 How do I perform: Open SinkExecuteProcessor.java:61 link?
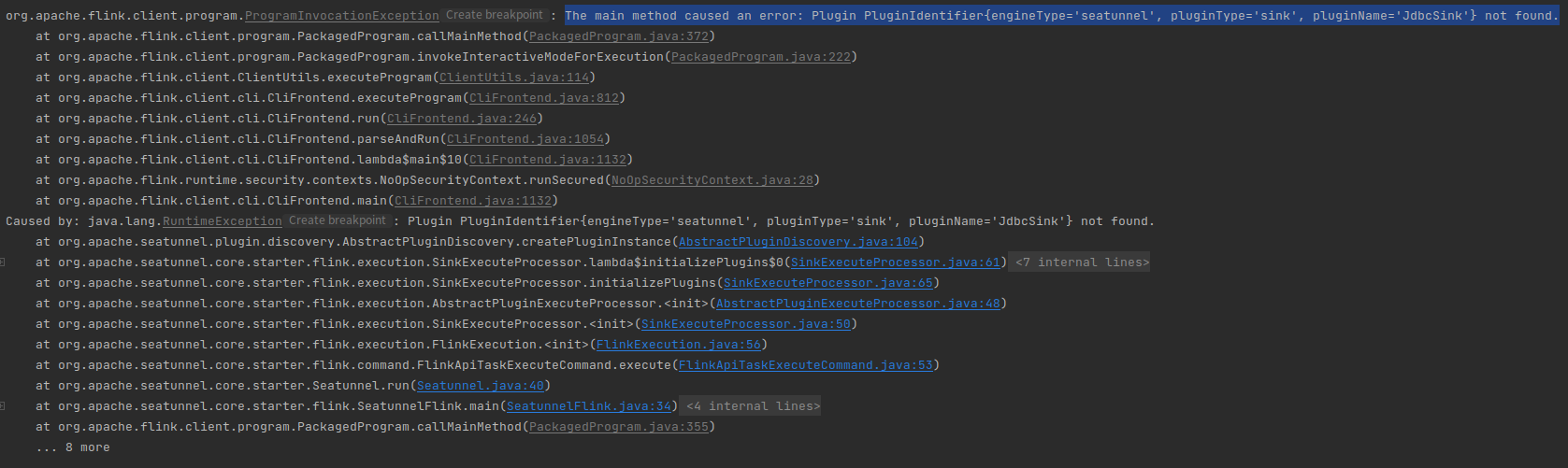896,262
